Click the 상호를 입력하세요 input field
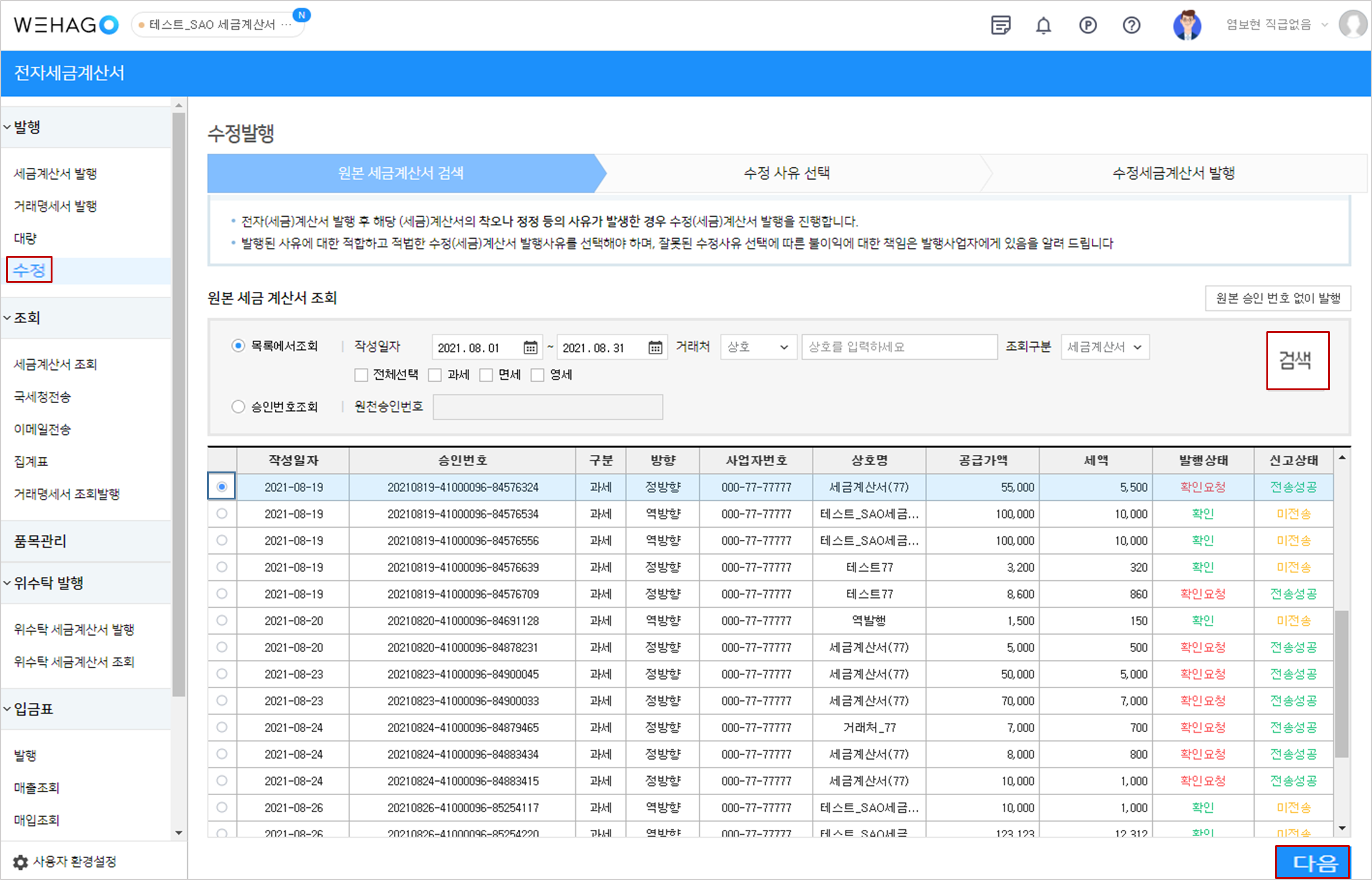Viewport: 1372px width, 880px height. (899, 347)
